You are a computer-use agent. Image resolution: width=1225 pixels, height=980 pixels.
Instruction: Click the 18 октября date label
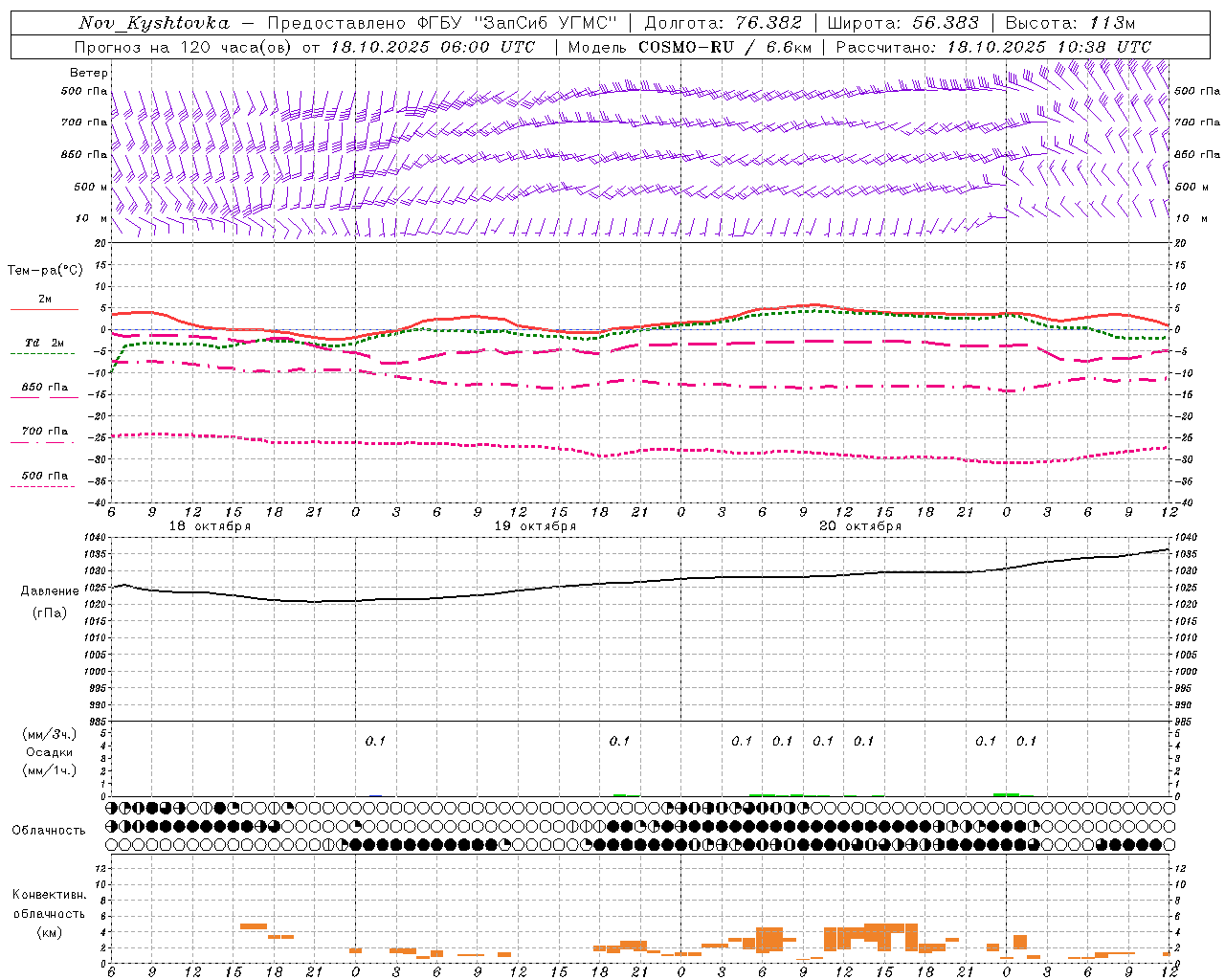[x=211, y=526]
